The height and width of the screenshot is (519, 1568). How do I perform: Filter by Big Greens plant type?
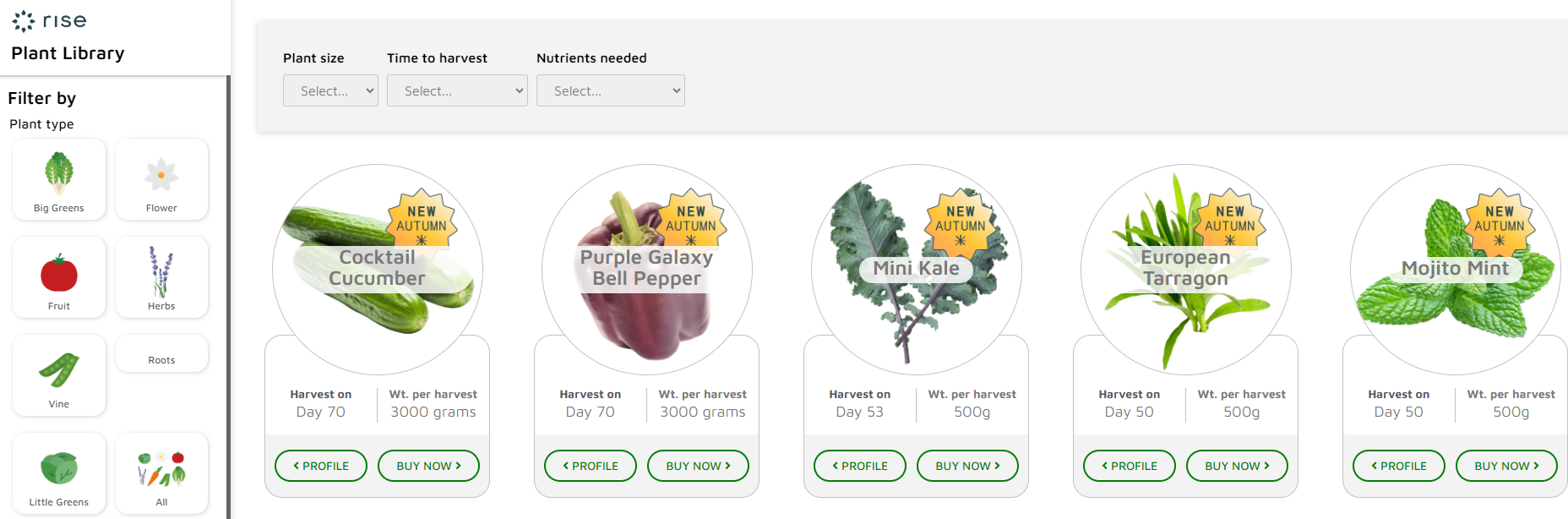click(59, 179)
